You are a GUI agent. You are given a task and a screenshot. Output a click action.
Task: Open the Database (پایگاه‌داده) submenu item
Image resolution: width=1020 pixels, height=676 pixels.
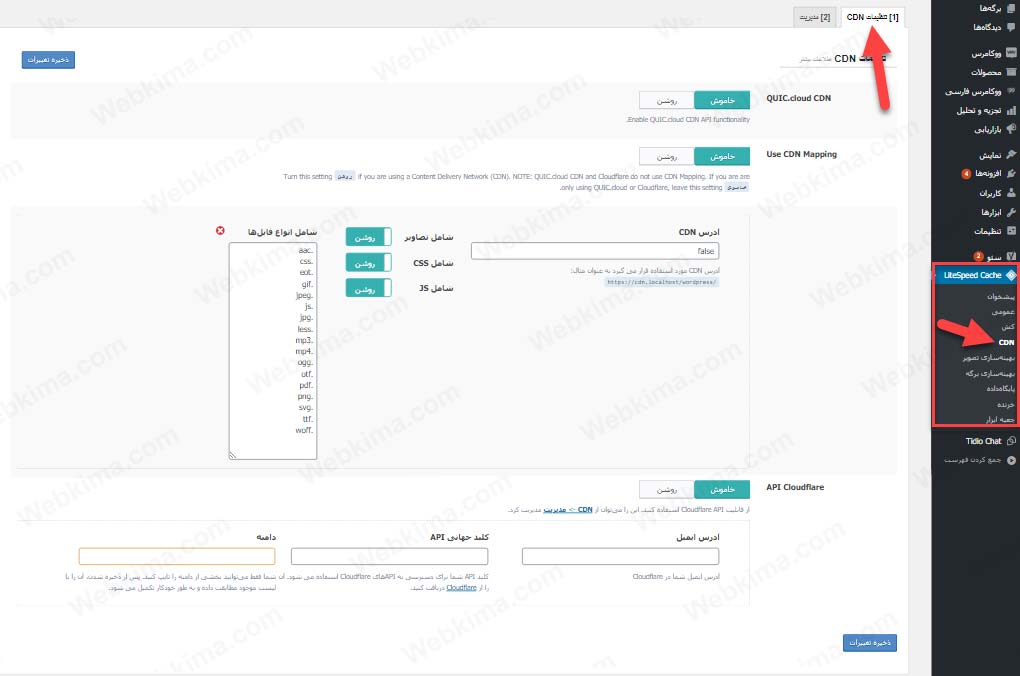tap(1000, 388)
